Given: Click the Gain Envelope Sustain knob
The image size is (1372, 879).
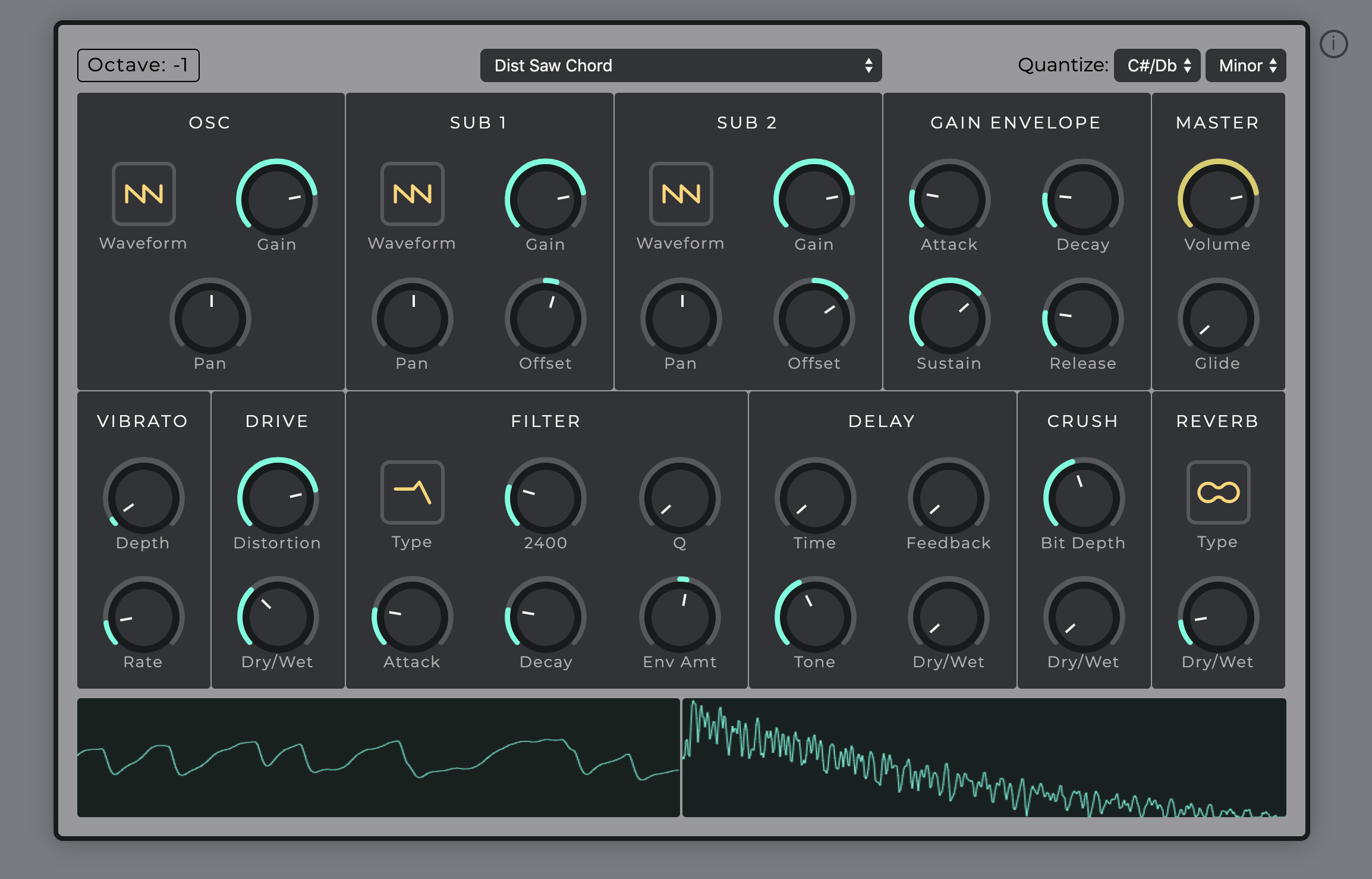Looking at the screenshot, I should coord(949,319).
